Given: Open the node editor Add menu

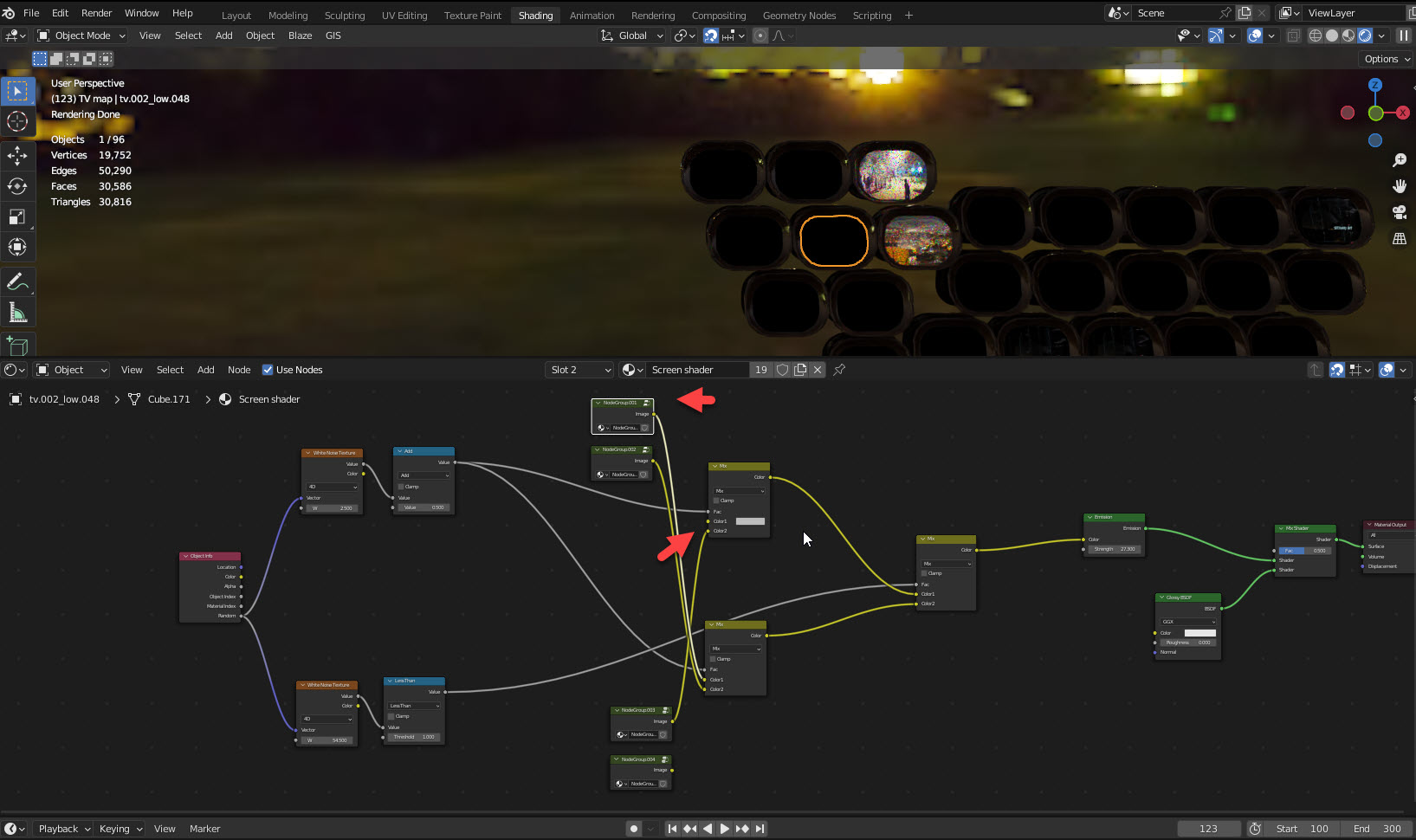Looking at the screenshot, I should pos(205,370).
